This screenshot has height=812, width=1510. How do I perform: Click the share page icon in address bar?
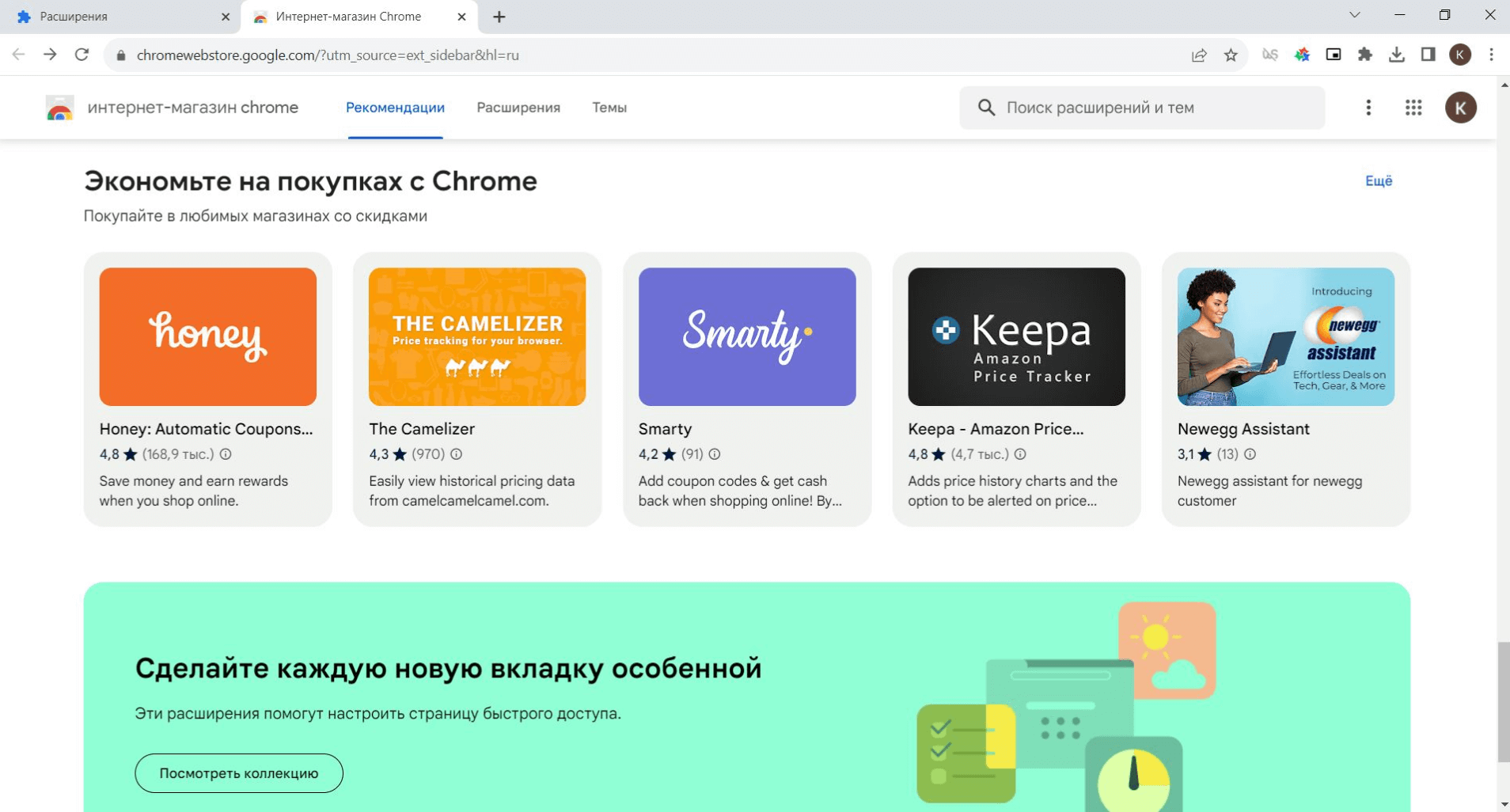[1199, 55]
